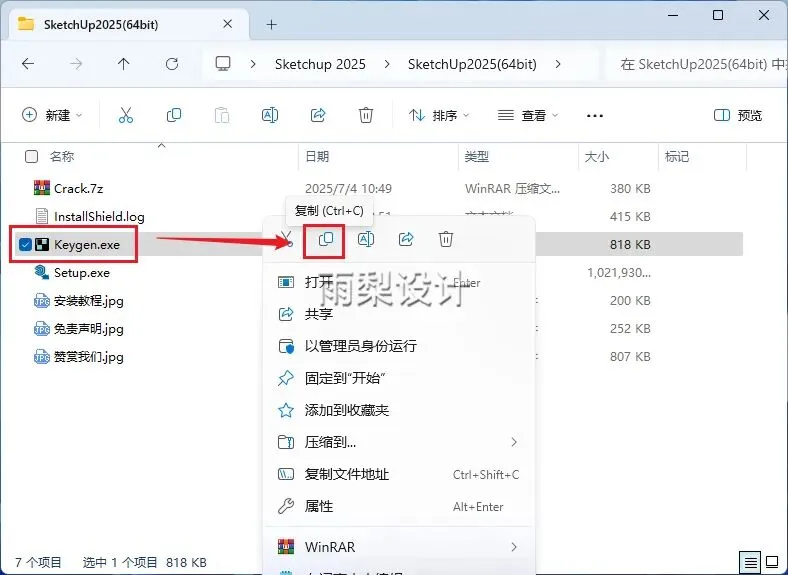Click the InstallShield.log document icon

pyautogui.click(x=42, y=217)
